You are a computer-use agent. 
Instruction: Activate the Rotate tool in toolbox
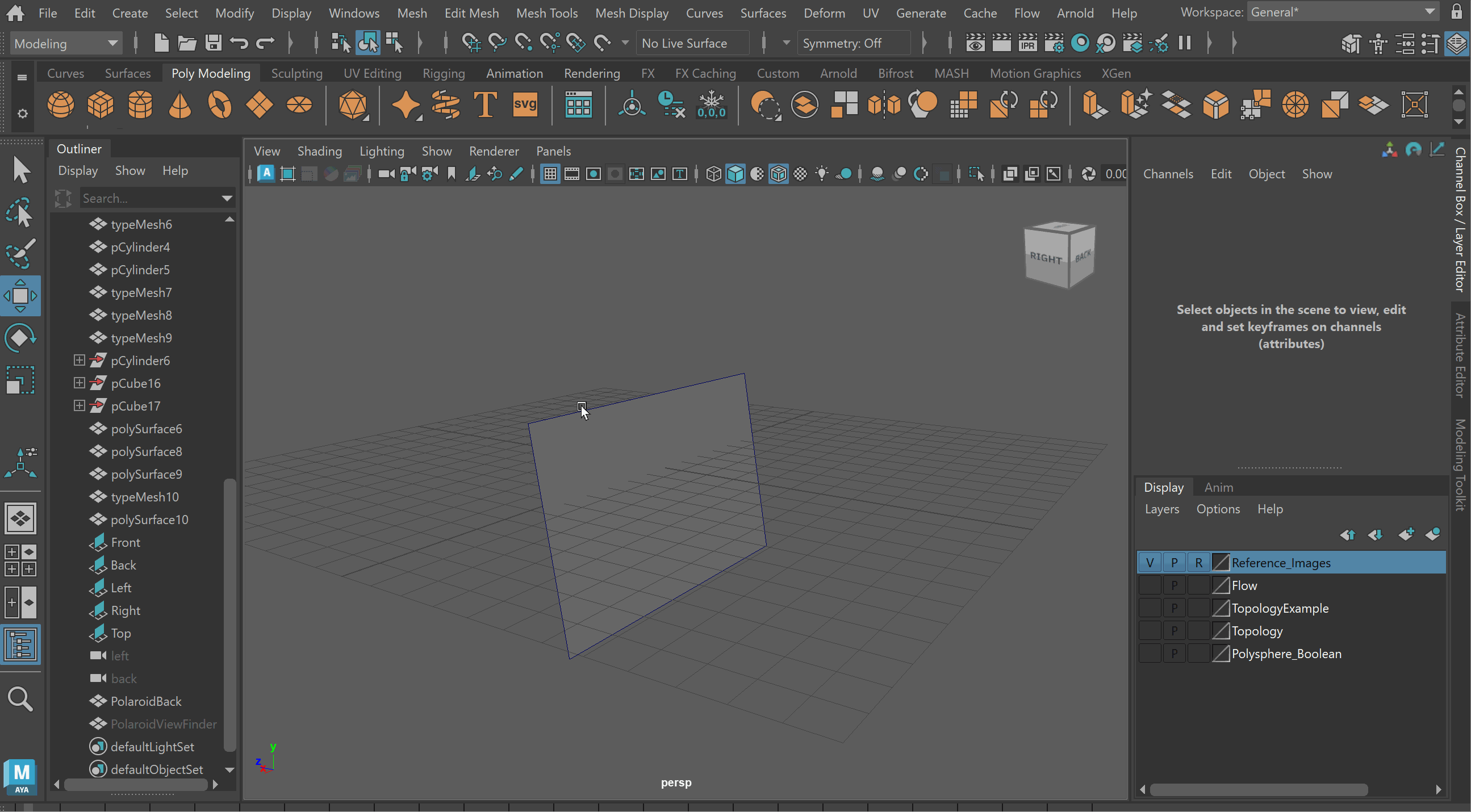pyautogui.click(x=20, y=338)
